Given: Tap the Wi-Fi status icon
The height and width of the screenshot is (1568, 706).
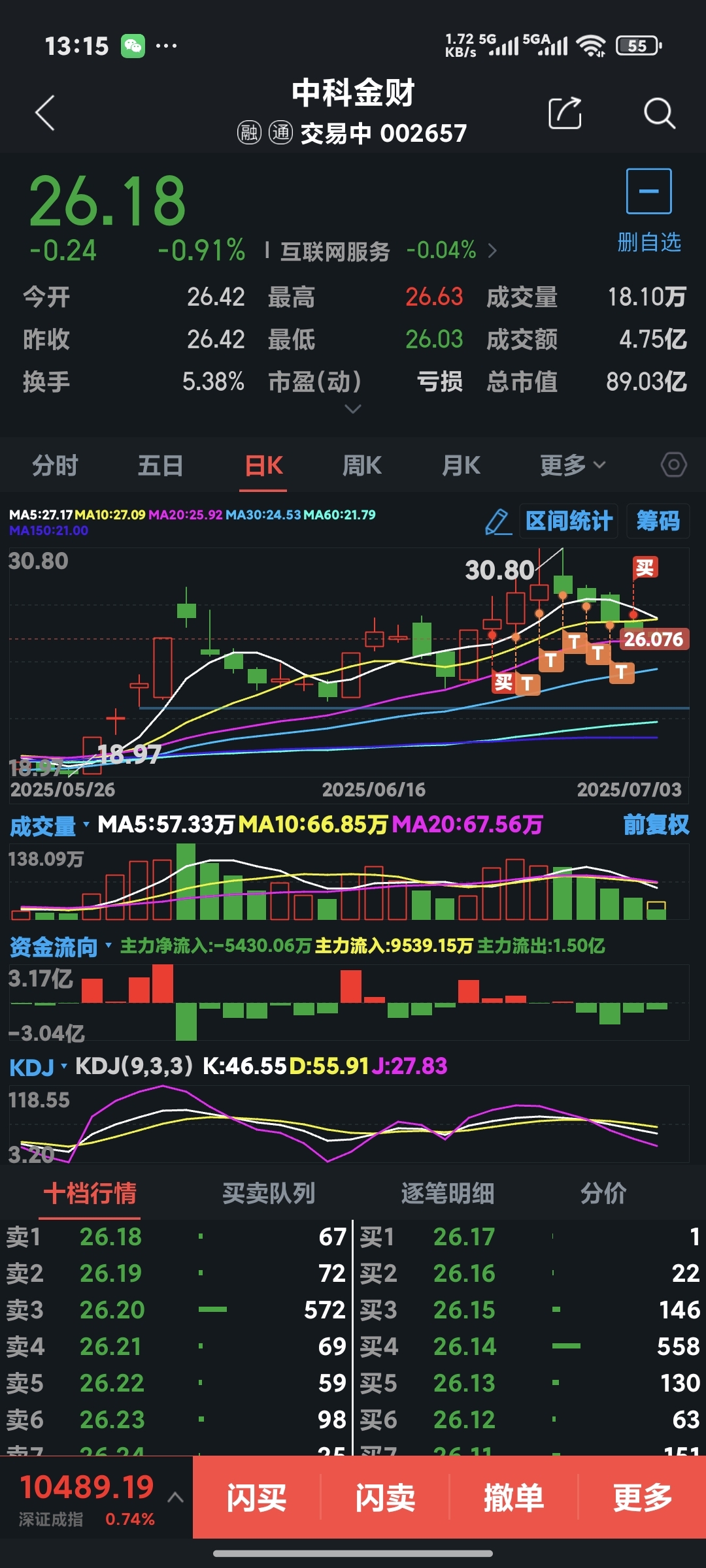Looking at the screenshot, I should 591,46.
